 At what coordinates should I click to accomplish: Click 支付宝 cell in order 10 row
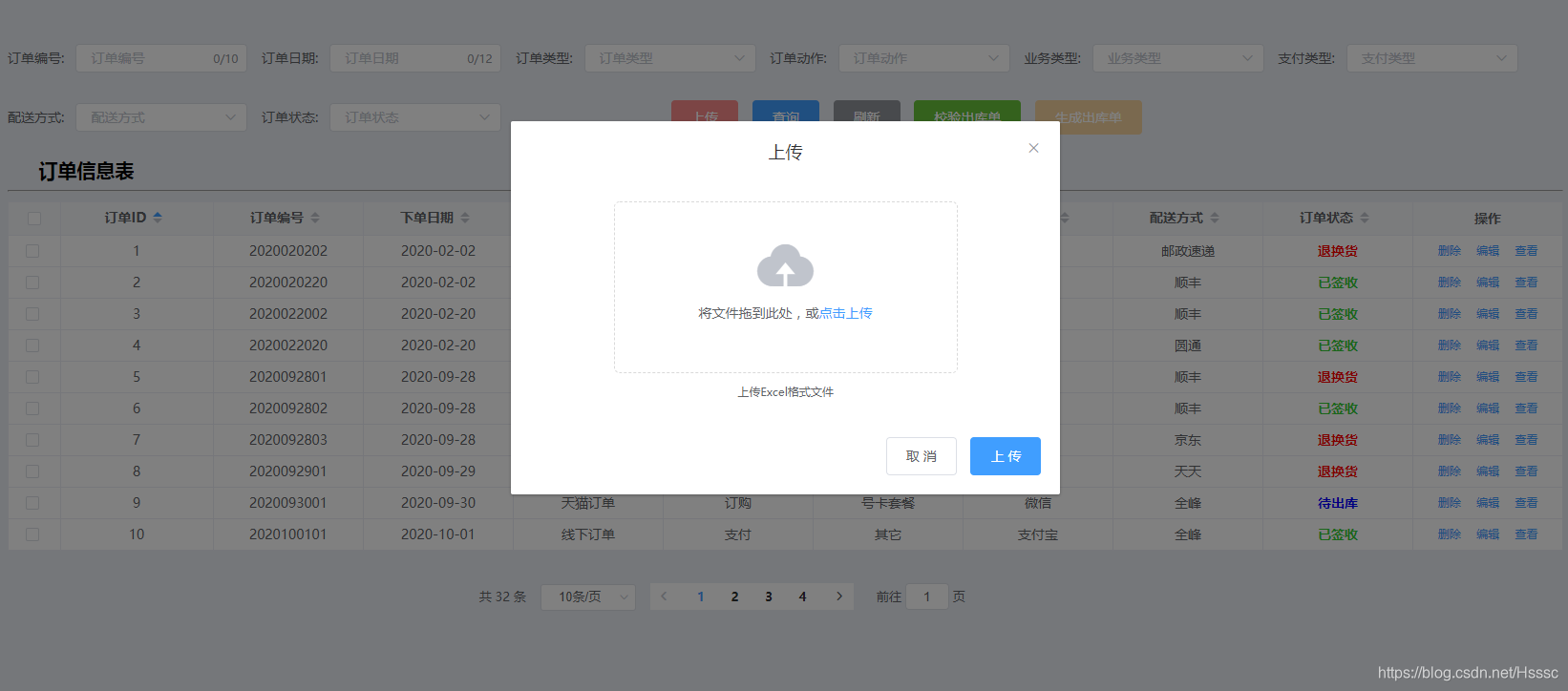click(x=1038, y=534)
